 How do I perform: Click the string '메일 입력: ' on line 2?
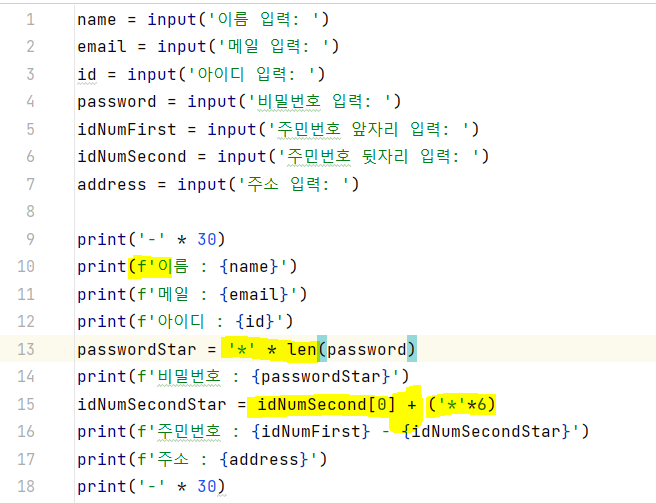(274, 47)
